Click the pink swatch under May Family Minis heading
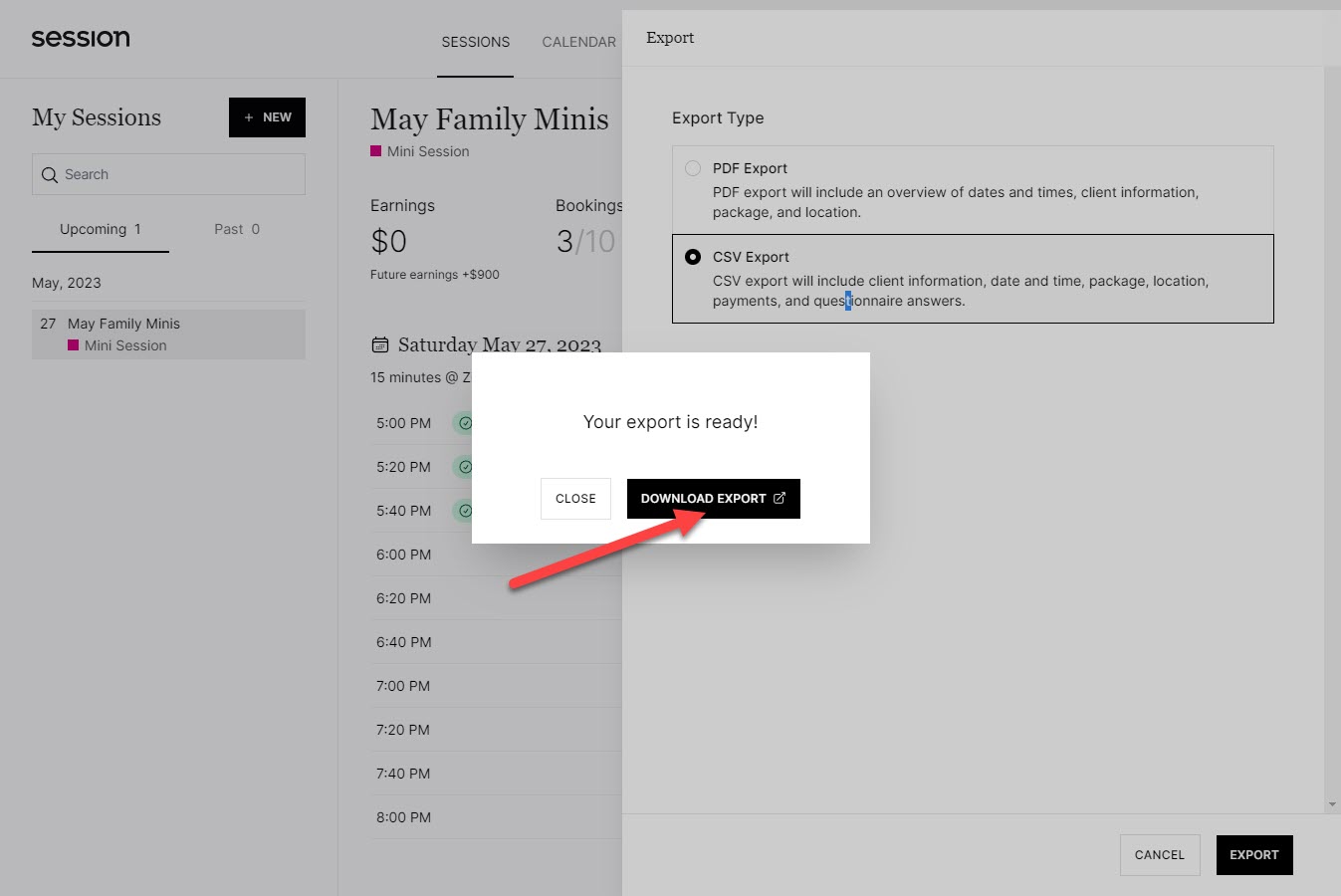Viewport: 1341px width, 896px height. click(x=376, y=151)
